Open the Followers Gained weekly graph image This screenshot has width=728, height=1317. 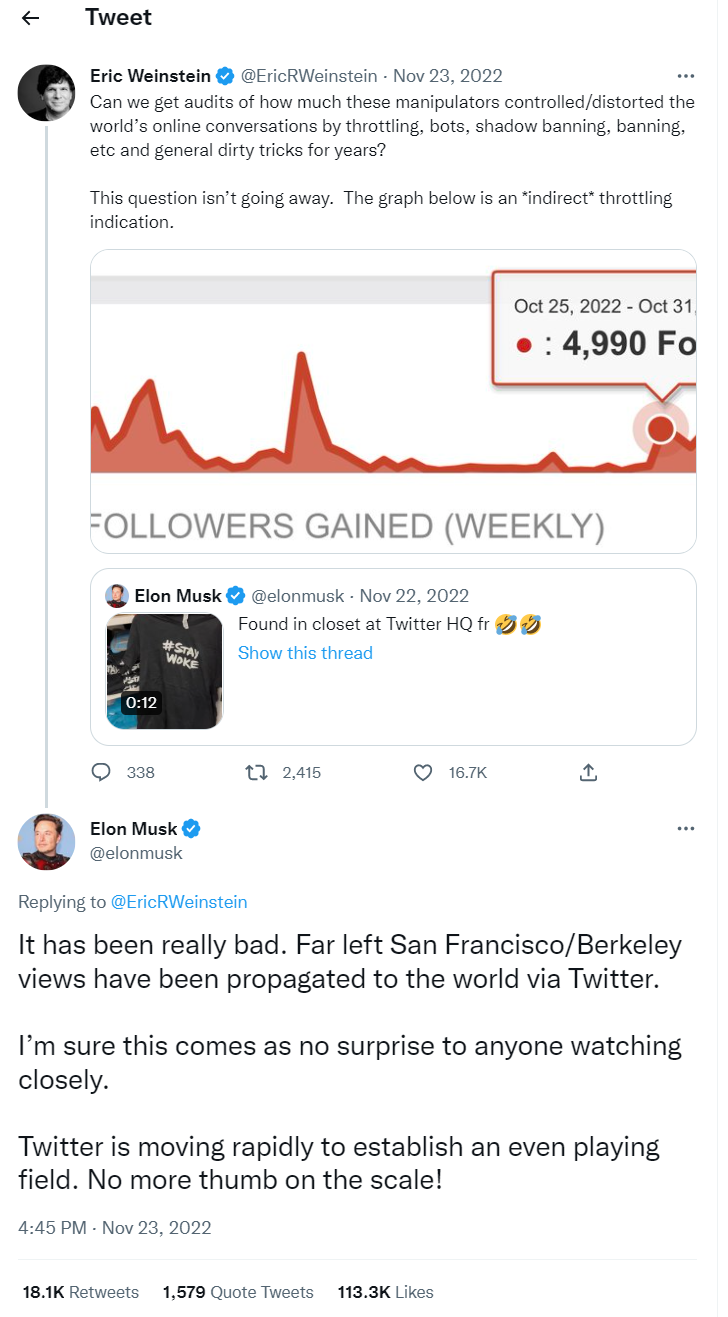click(x=393, y=401)
